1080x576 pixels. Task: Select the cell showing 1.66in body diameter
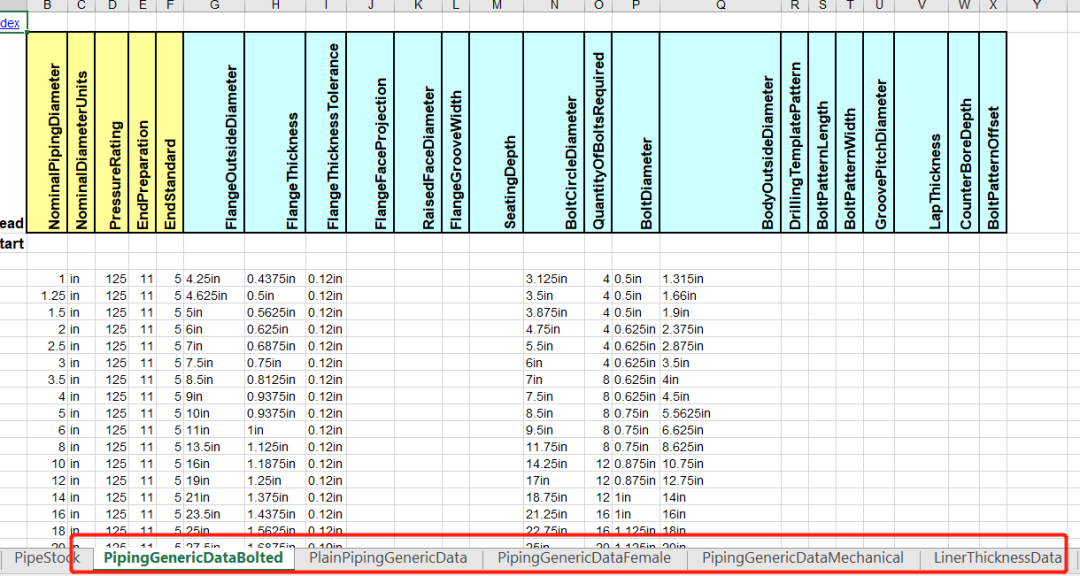pos(720,296)
